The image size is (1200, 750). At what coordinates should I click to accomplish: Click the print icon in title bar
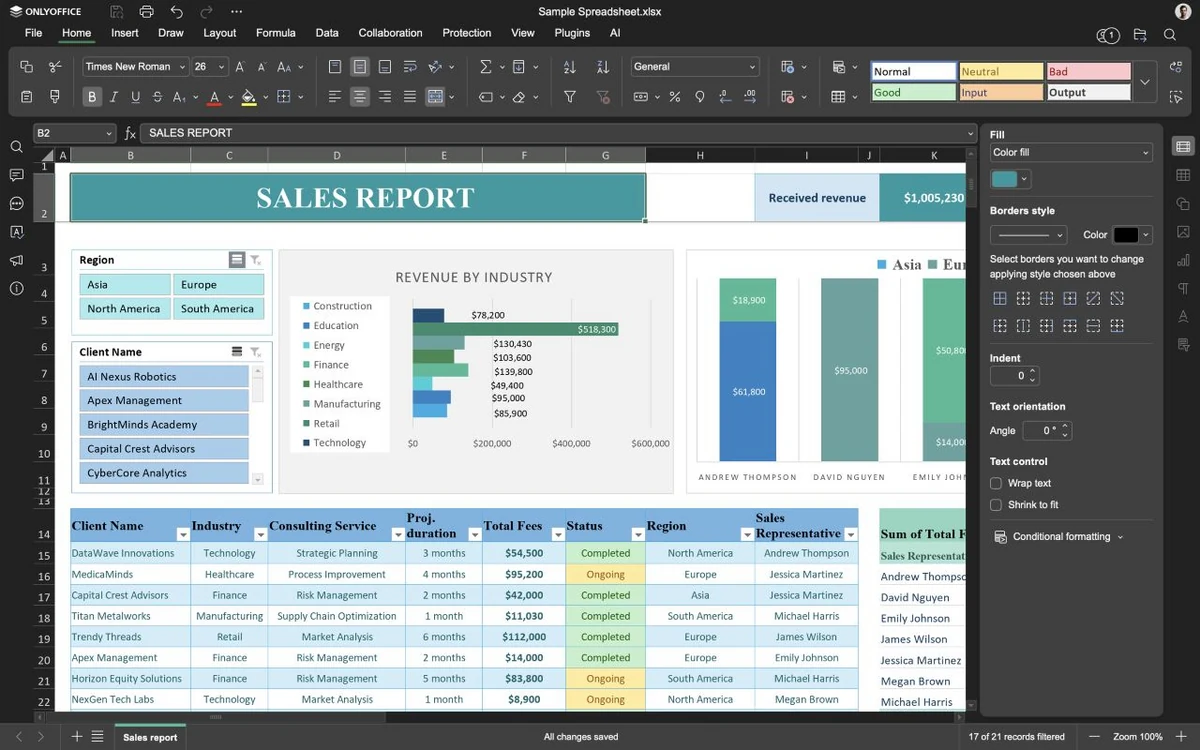pyautogui.click(x=147, y=12)
